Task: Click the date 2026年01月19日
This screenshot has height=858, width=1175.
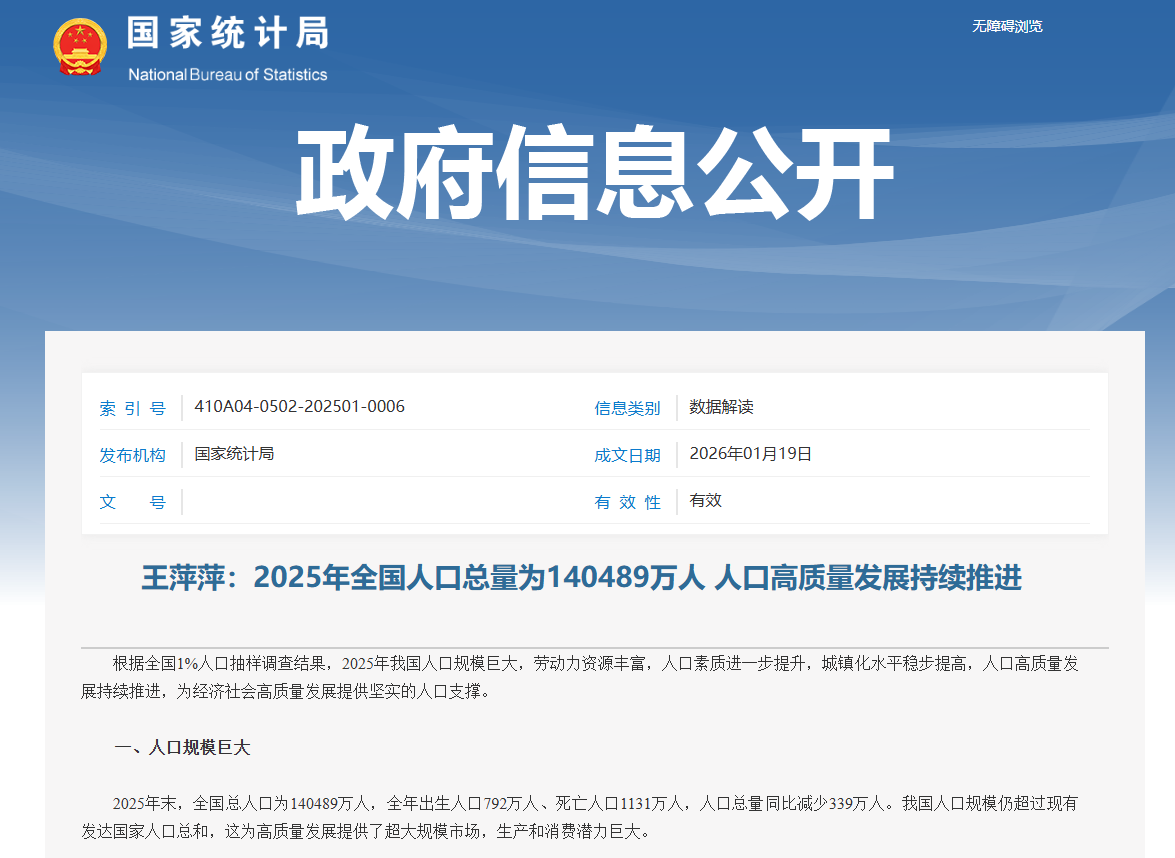Action: click(x=751, y=453)
